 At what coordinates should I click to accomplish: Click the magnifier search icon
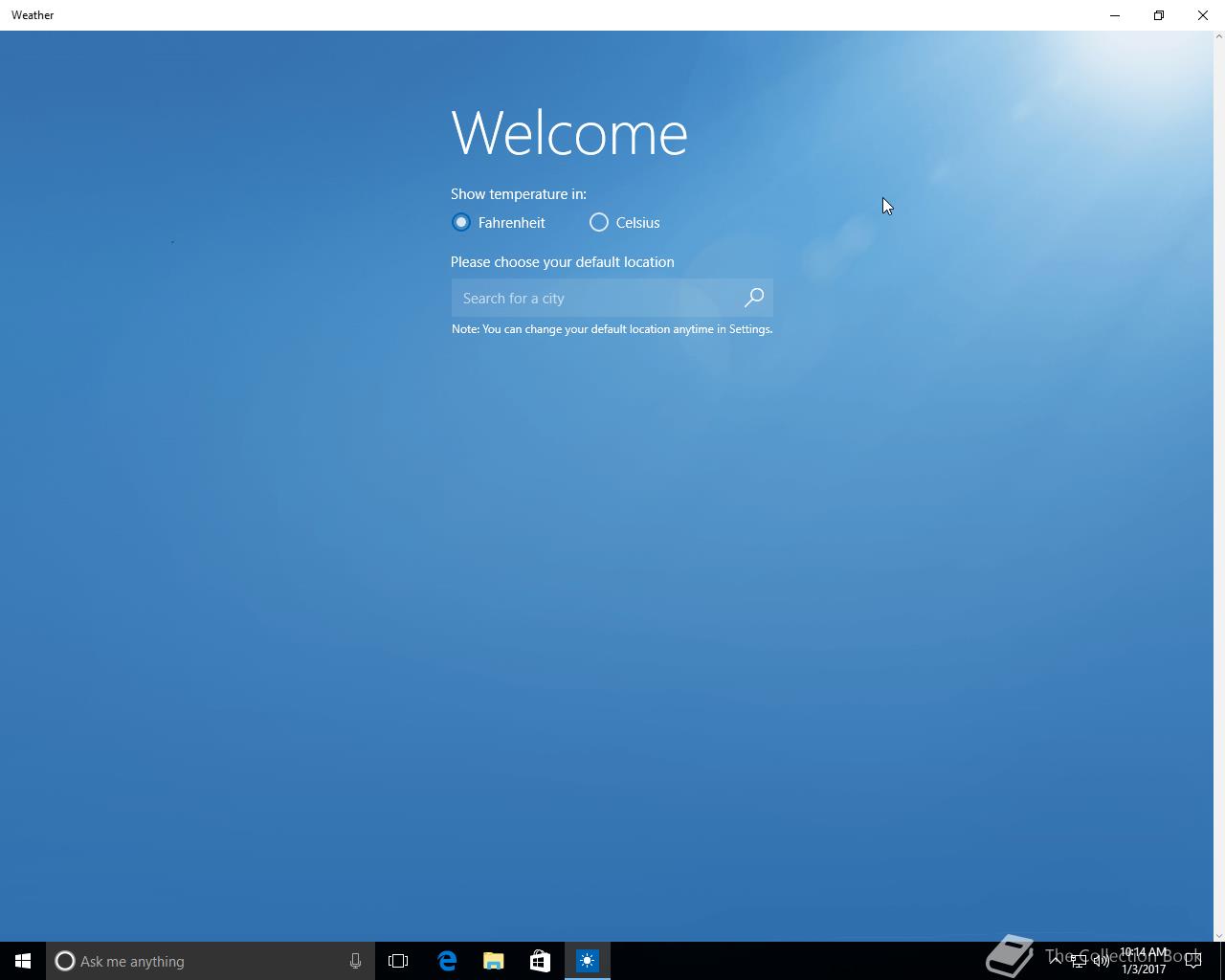(x=754, y=298)
